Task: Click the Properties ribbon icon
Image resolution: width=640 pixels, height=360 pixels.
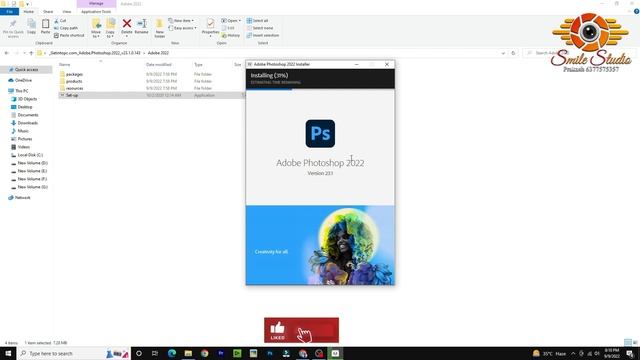Action: click(211, 28)
